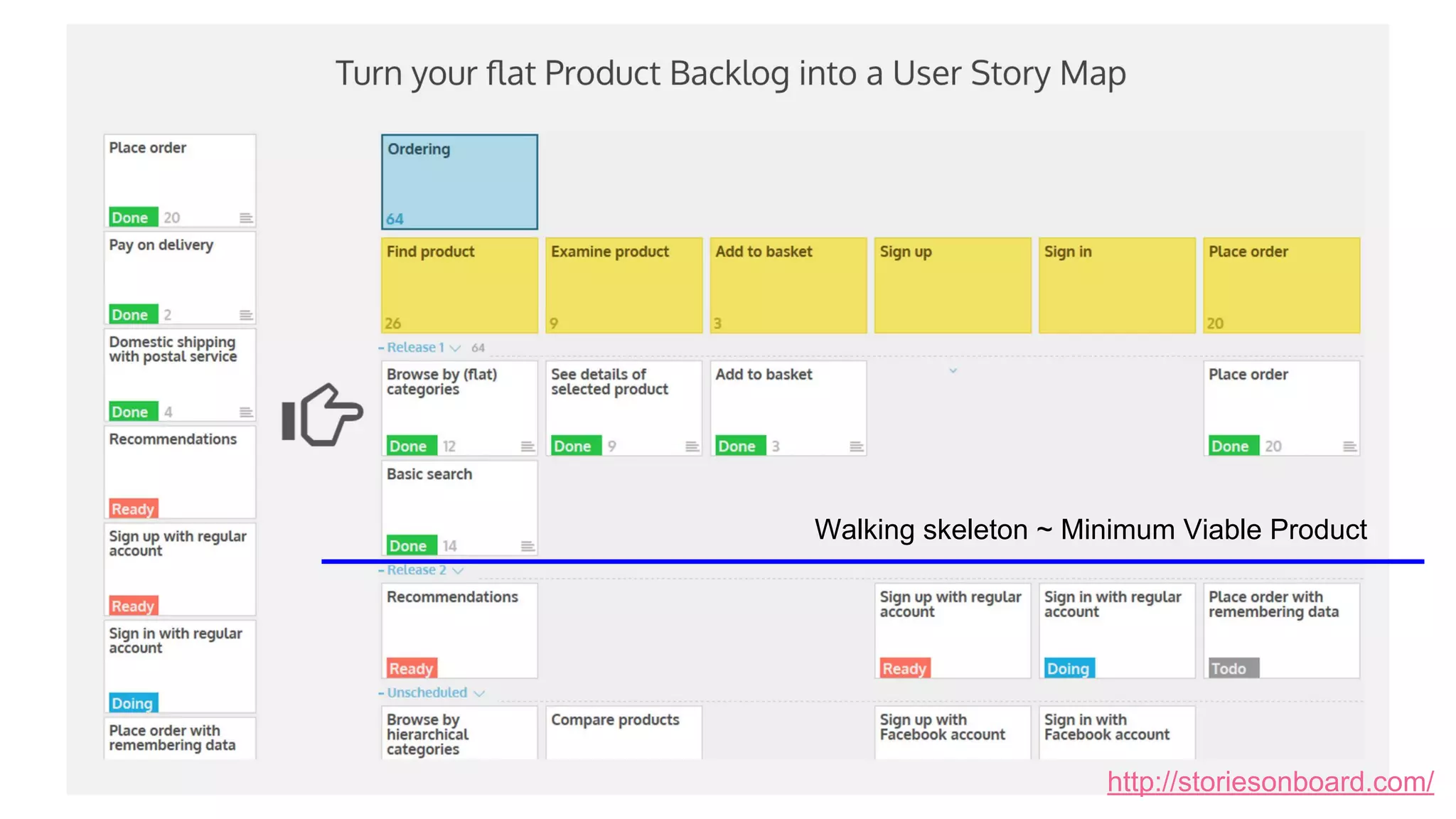The image size is (1456, 819).
Task: Click description icon on Place order backlog card
Action: coord(246,218)
